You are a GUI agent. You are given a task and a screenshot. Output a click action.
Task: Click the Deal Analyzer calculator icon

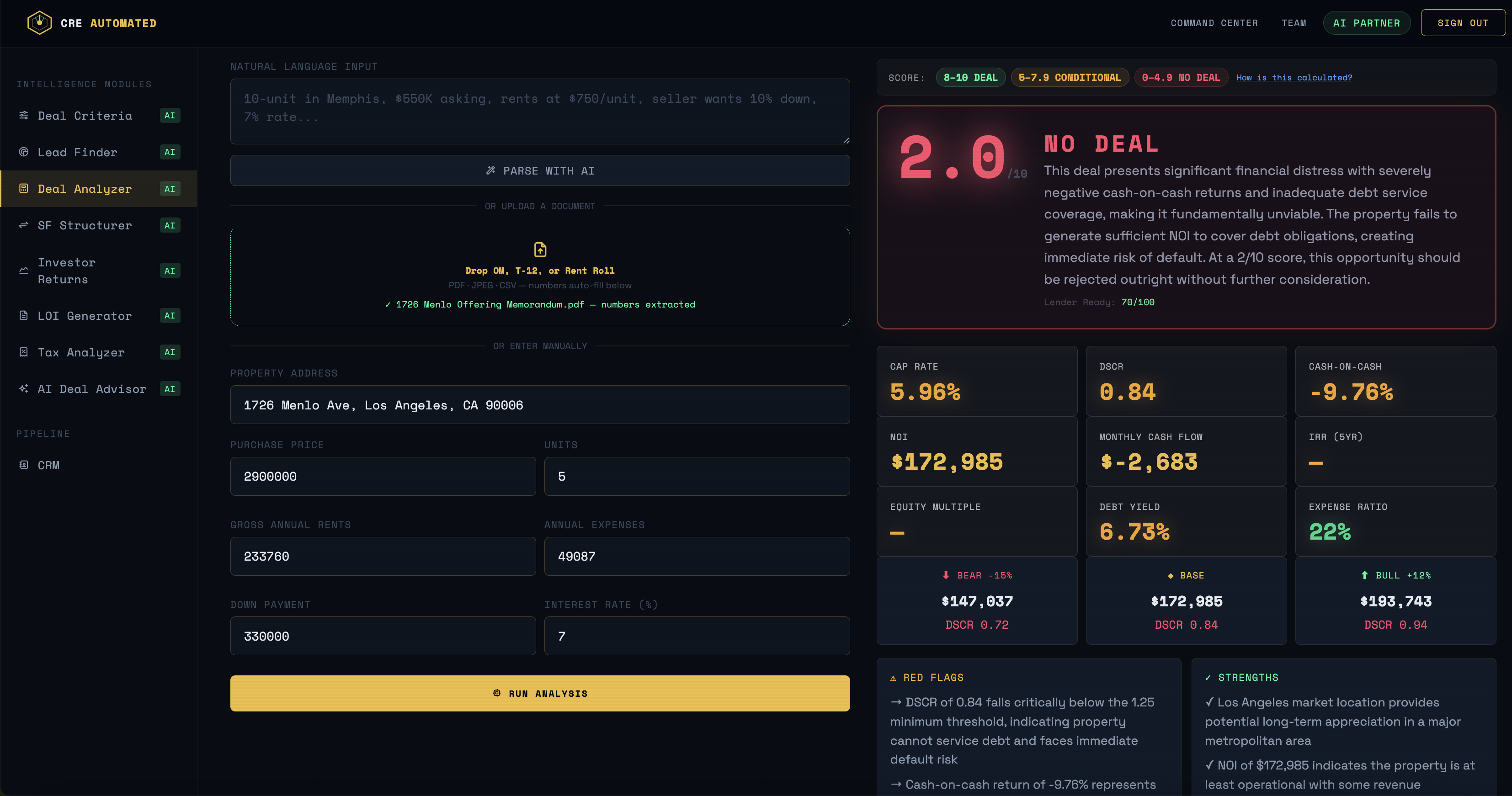(x=23, y=188)
